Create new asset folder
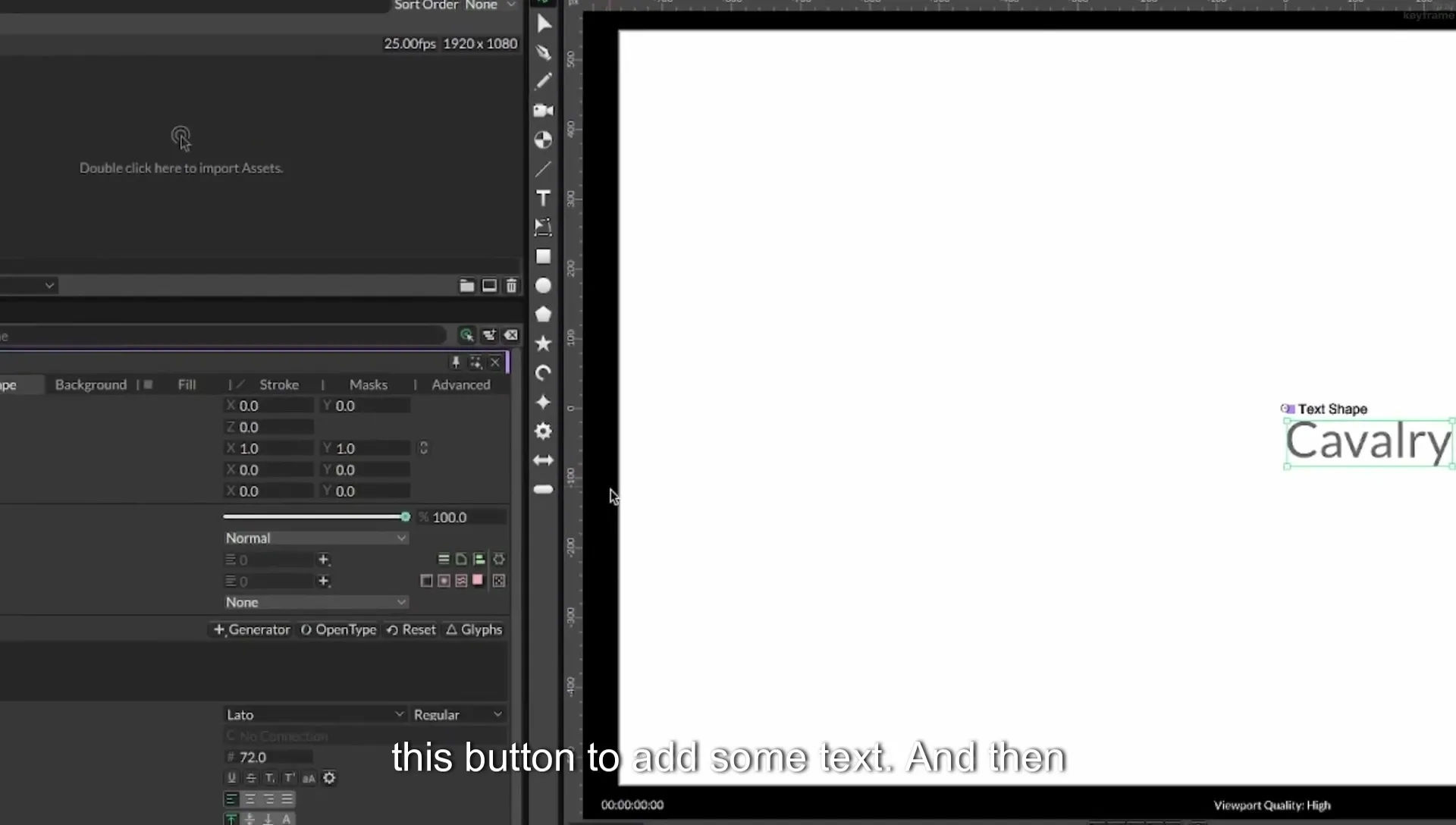Image resolution: width=1456 pixels, height=825 pixels. click(467, 286)
